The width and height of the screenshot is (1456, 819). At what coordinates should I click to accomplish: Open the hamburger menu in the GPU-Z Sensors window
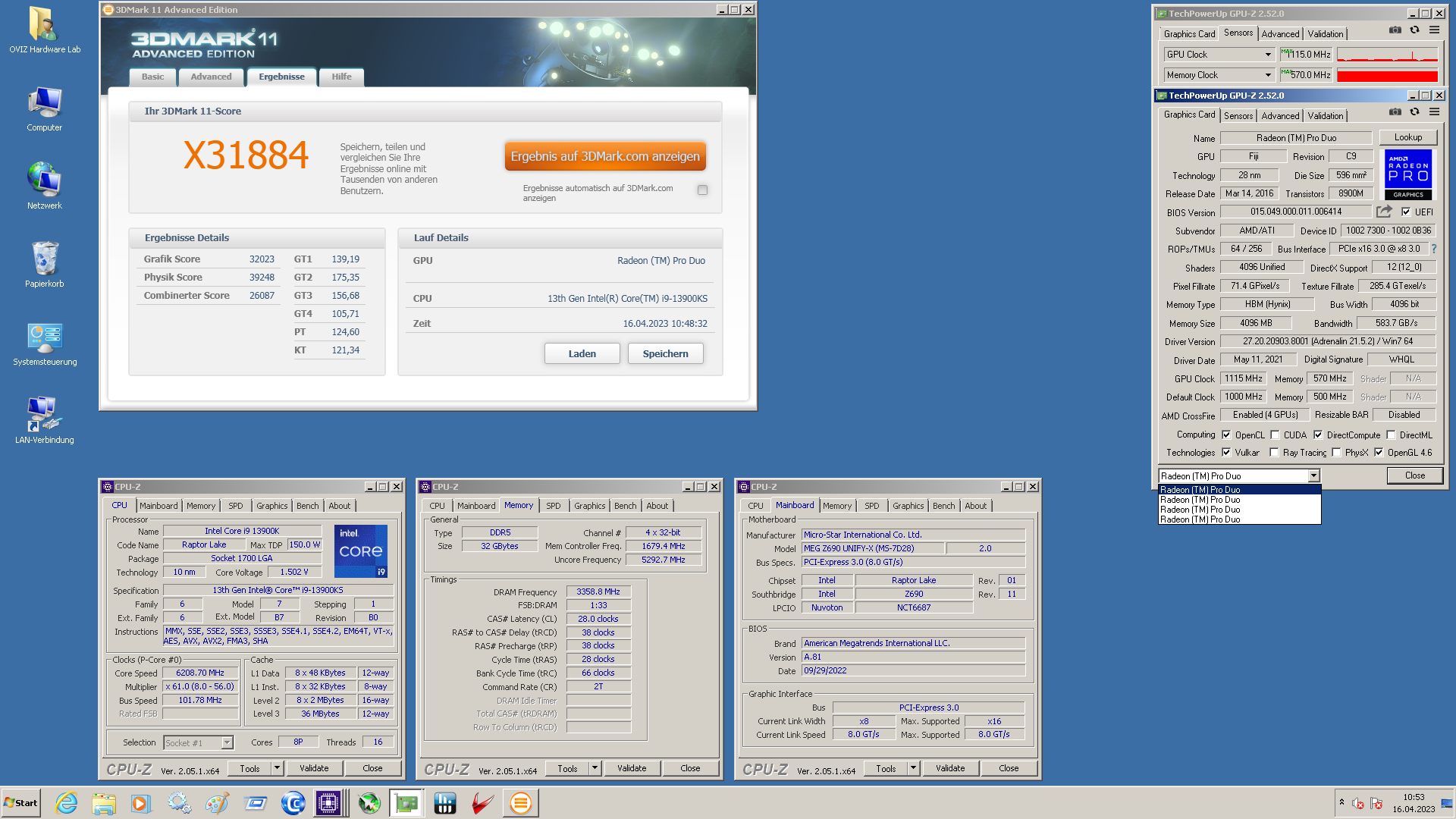1434,30
